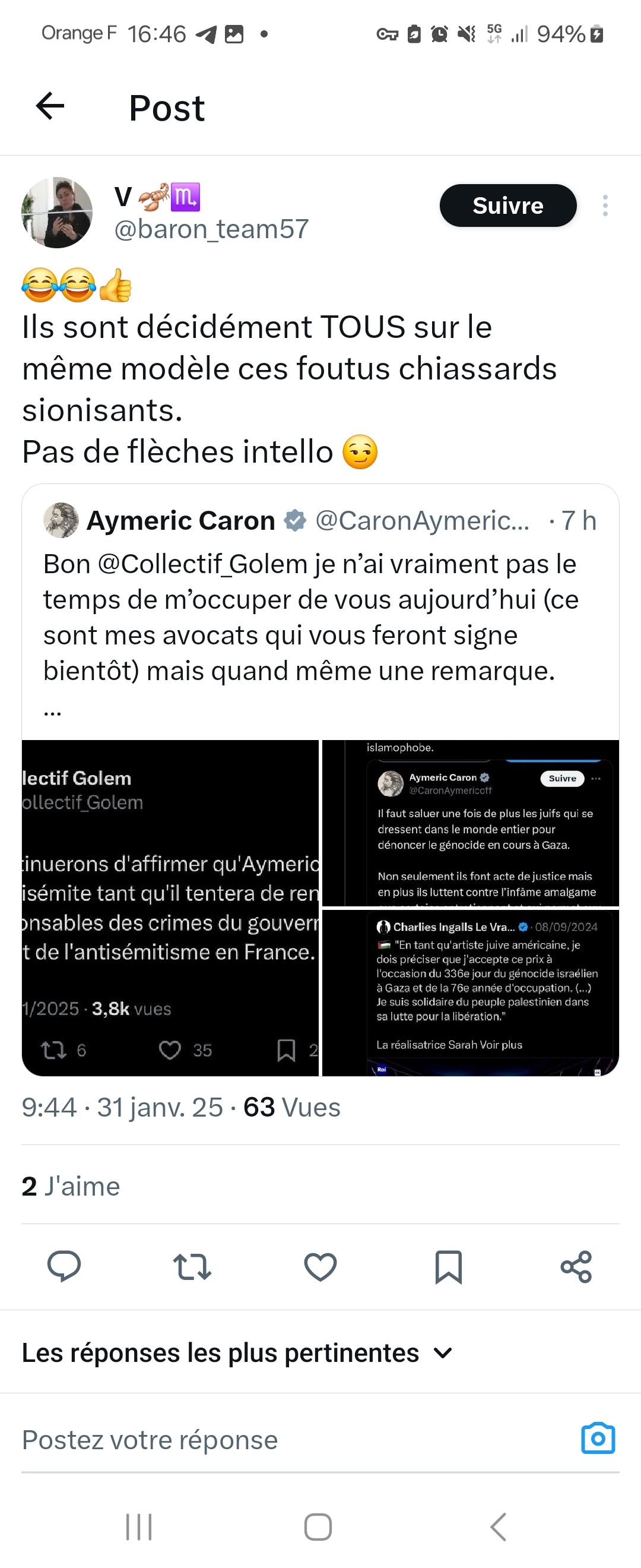The image size is (641, 1568).
Task: Open the Charlies Ingalls screenshot image
Action: click(x=471, y=992)
